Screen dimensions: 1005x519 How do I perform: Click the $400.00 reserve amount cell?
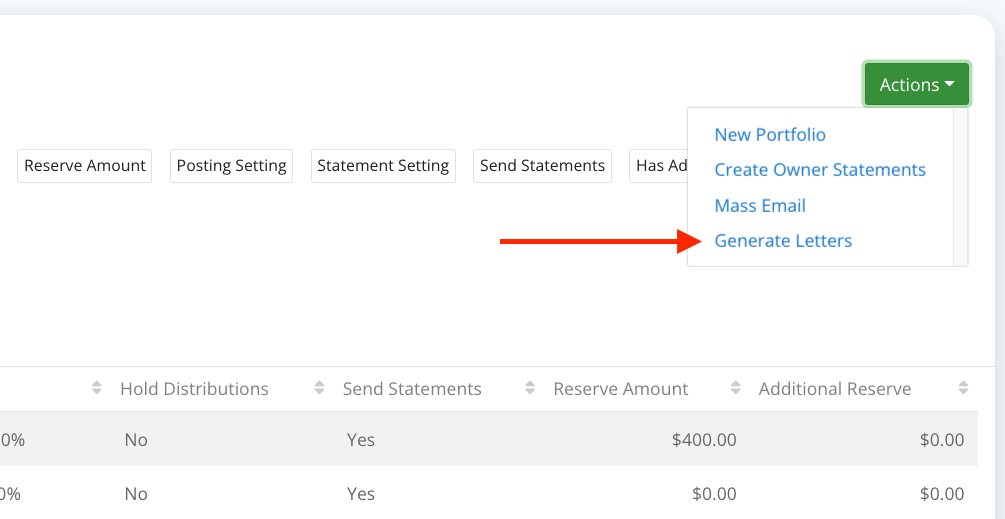(704, 440)
